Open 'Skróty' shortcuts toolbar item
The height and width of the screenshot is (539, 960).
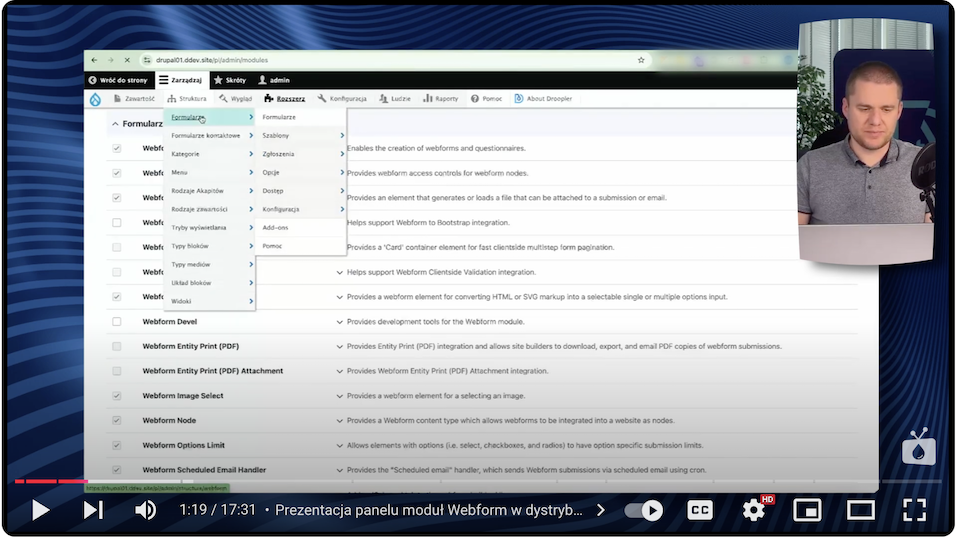click(230, 80)
